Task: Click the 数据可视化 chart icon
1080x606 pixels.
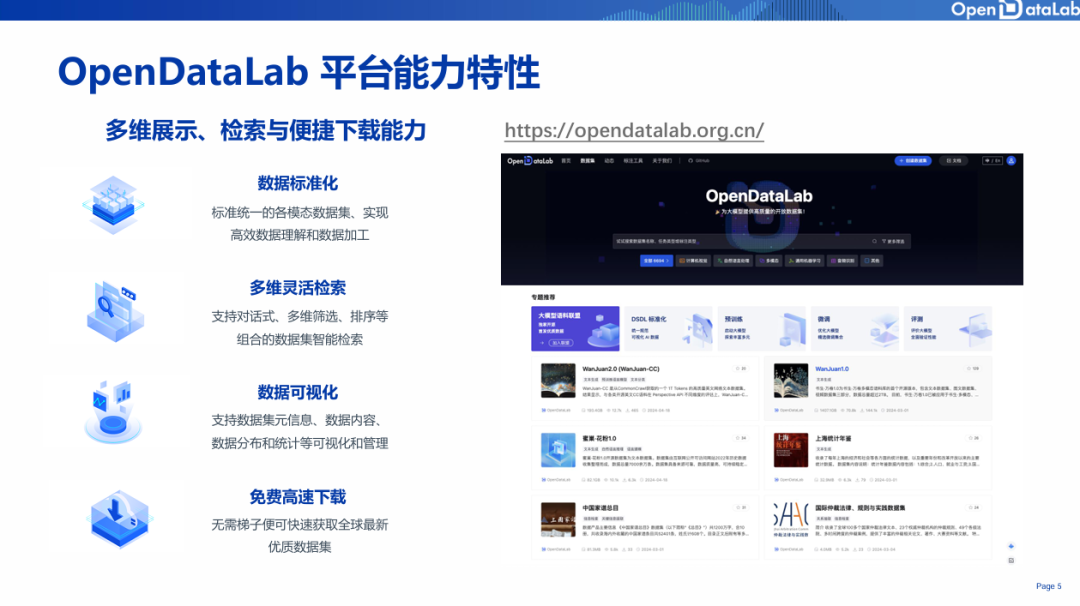Action: point(113,411)
